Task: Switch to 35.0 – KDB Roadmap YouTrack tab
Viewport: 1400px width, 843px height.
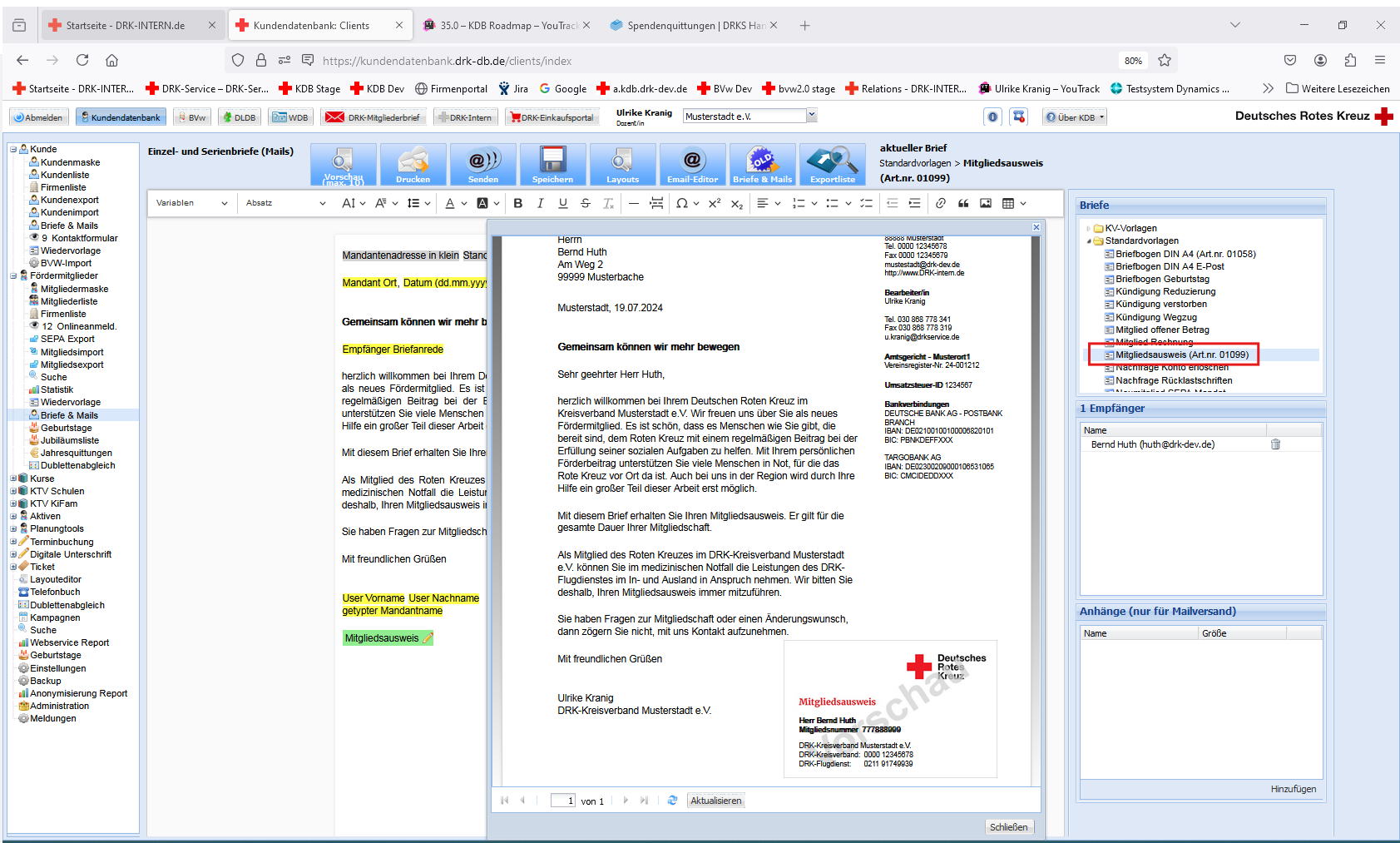Action: 507,25
